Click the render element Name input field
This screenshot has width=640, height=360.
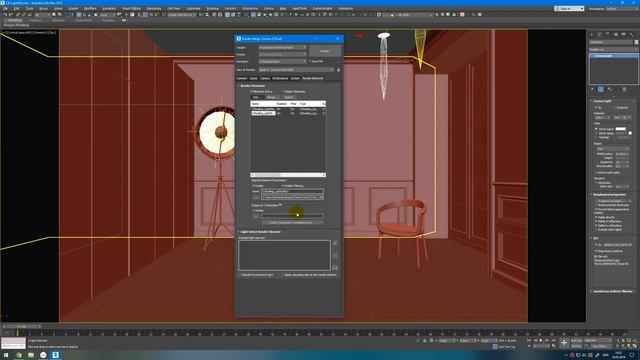[292, 191]
